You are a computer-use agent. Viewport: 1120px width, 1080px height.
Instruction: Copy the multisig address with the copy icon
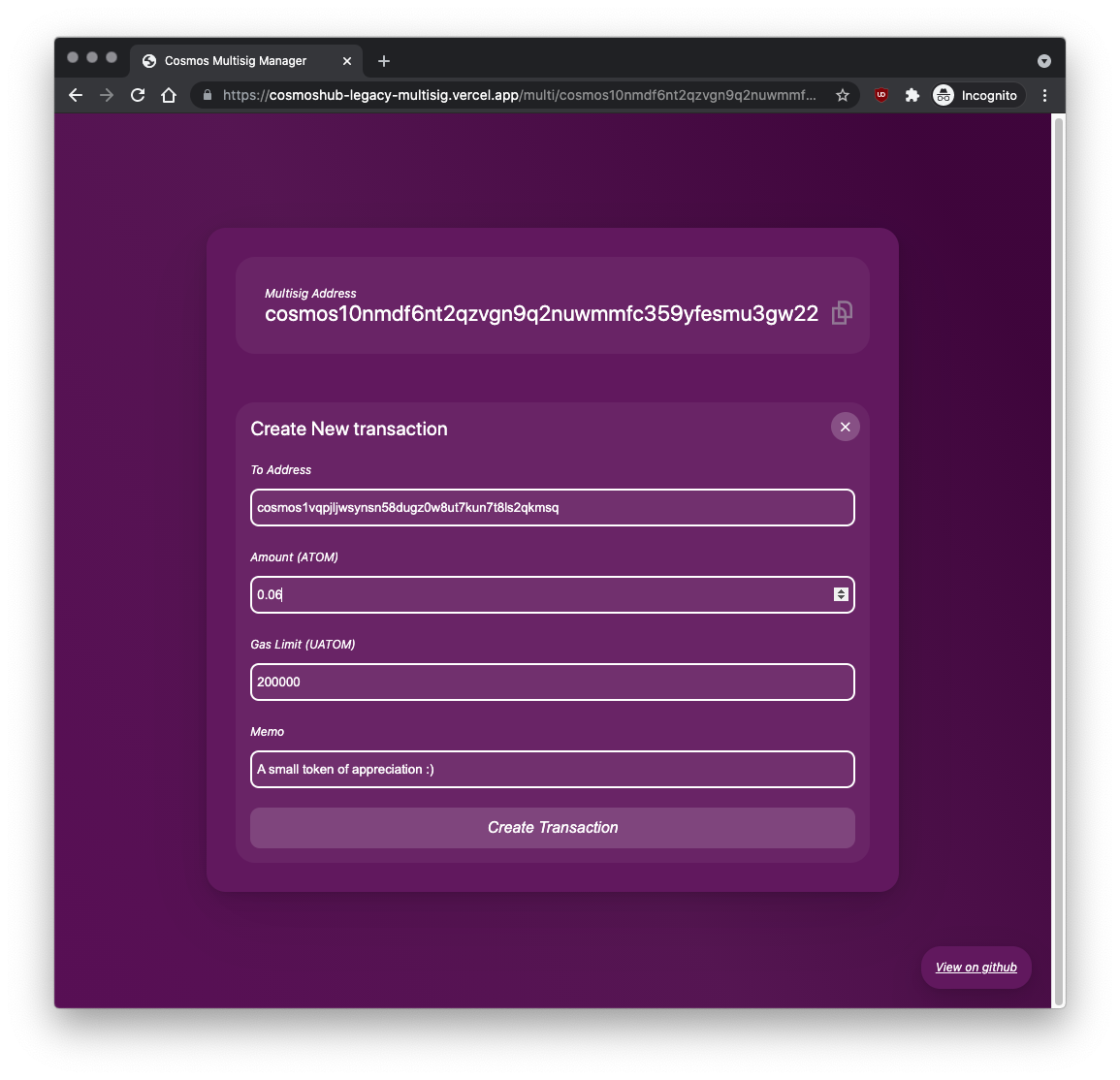point(842,313)
